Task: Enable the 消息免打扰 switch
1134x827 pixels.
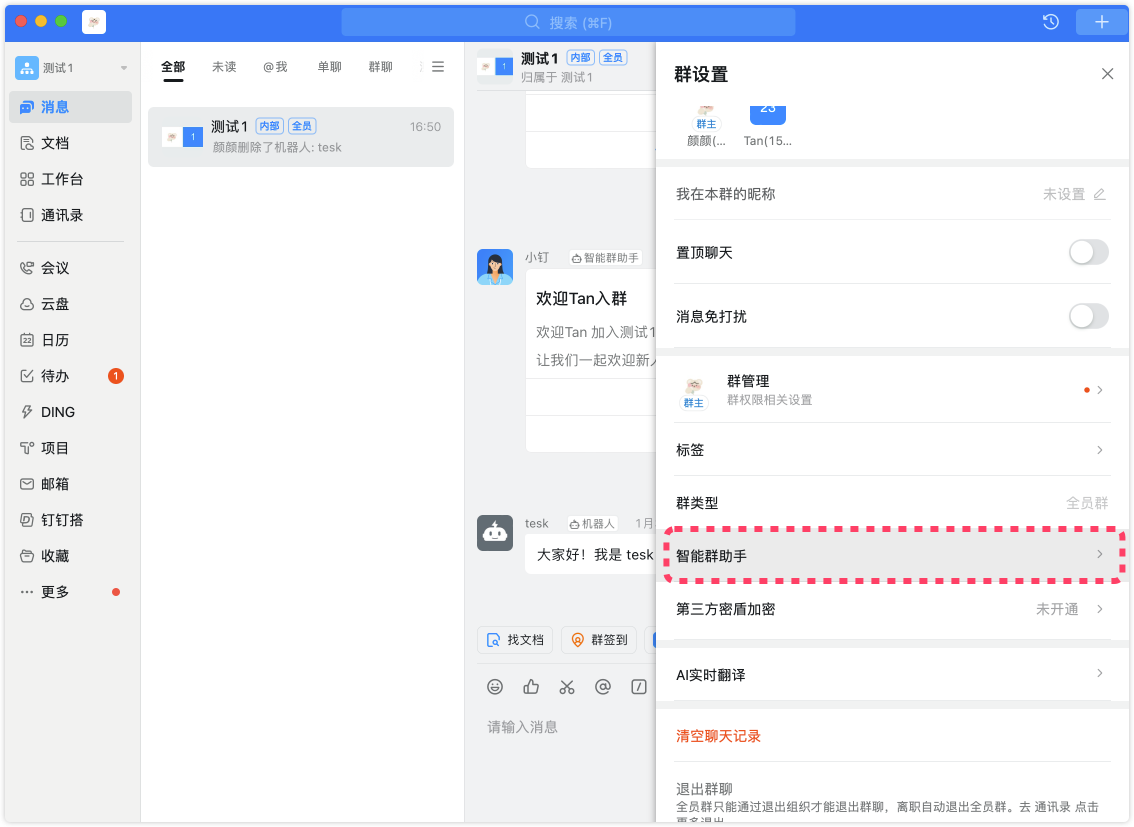Action: click(x=1088, y=317)
